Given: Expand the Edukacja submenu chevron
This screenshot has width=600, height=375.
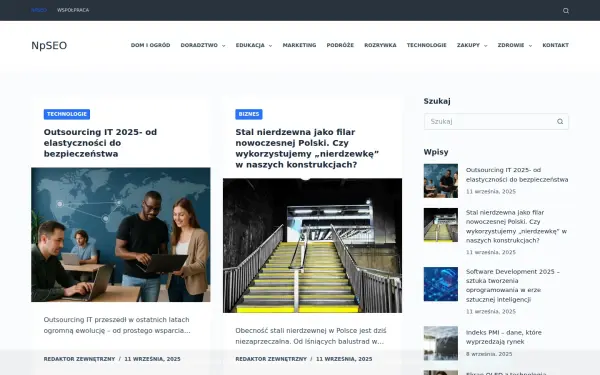Looking at the screenshot, I should point(271,46).
